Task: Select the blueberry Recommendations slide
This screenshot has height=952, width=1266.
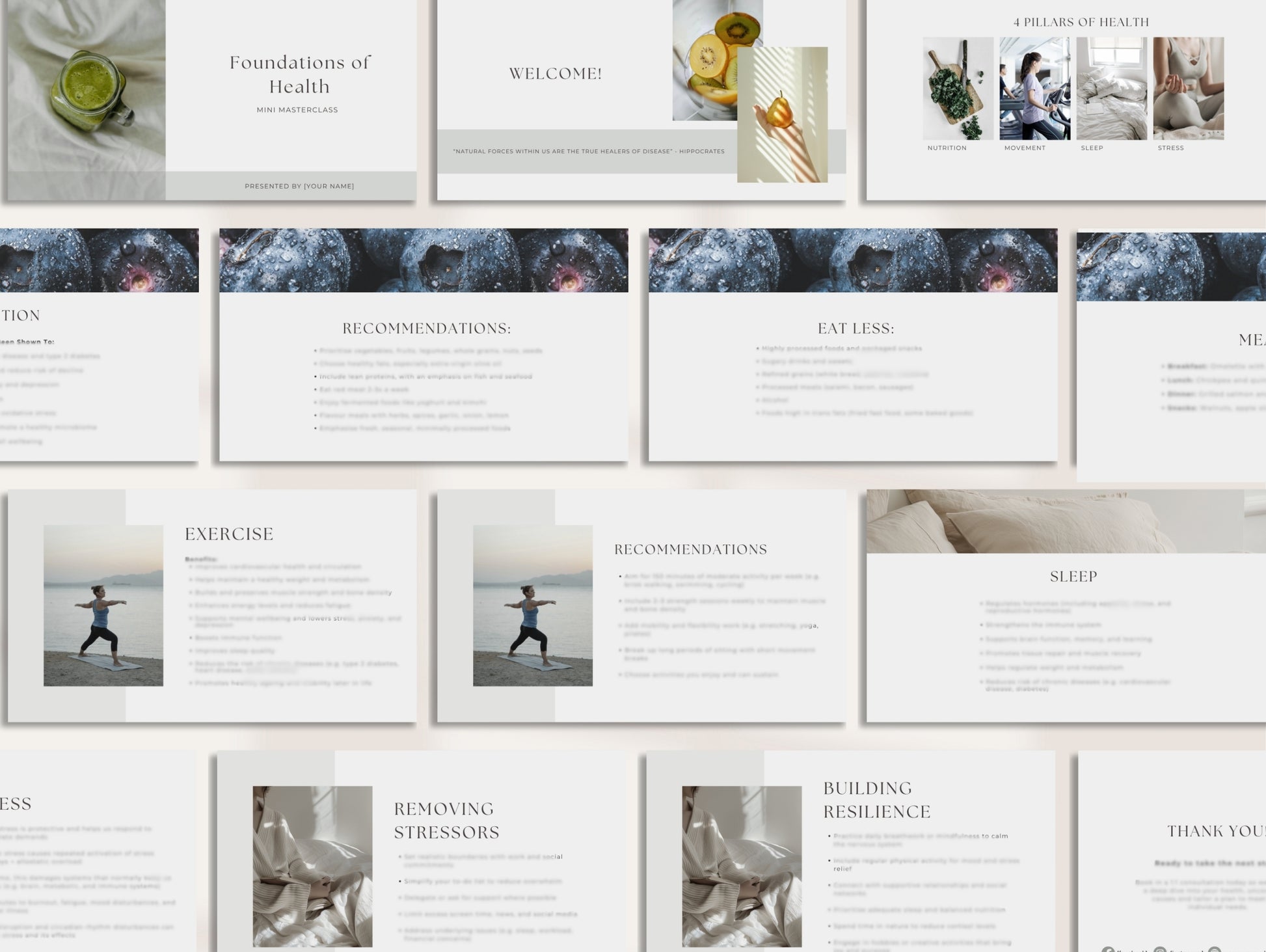Action: coord(426,329)
